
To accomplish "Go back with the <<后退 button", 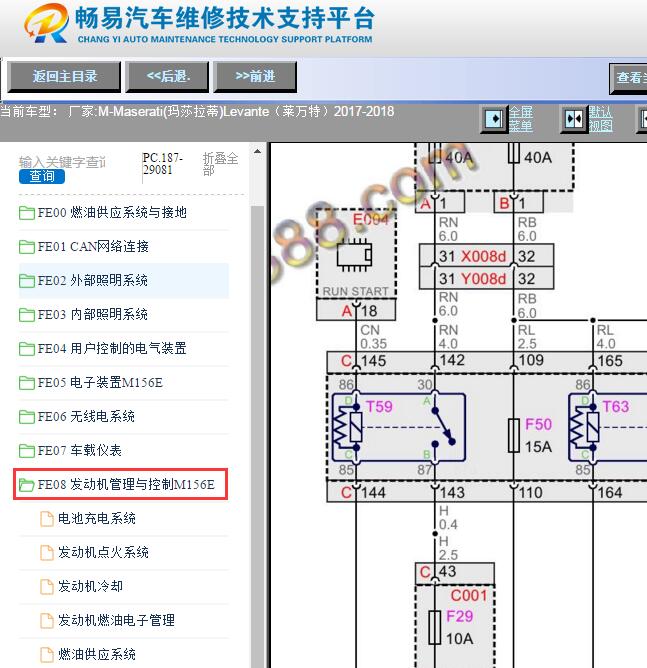I will 167,77.
